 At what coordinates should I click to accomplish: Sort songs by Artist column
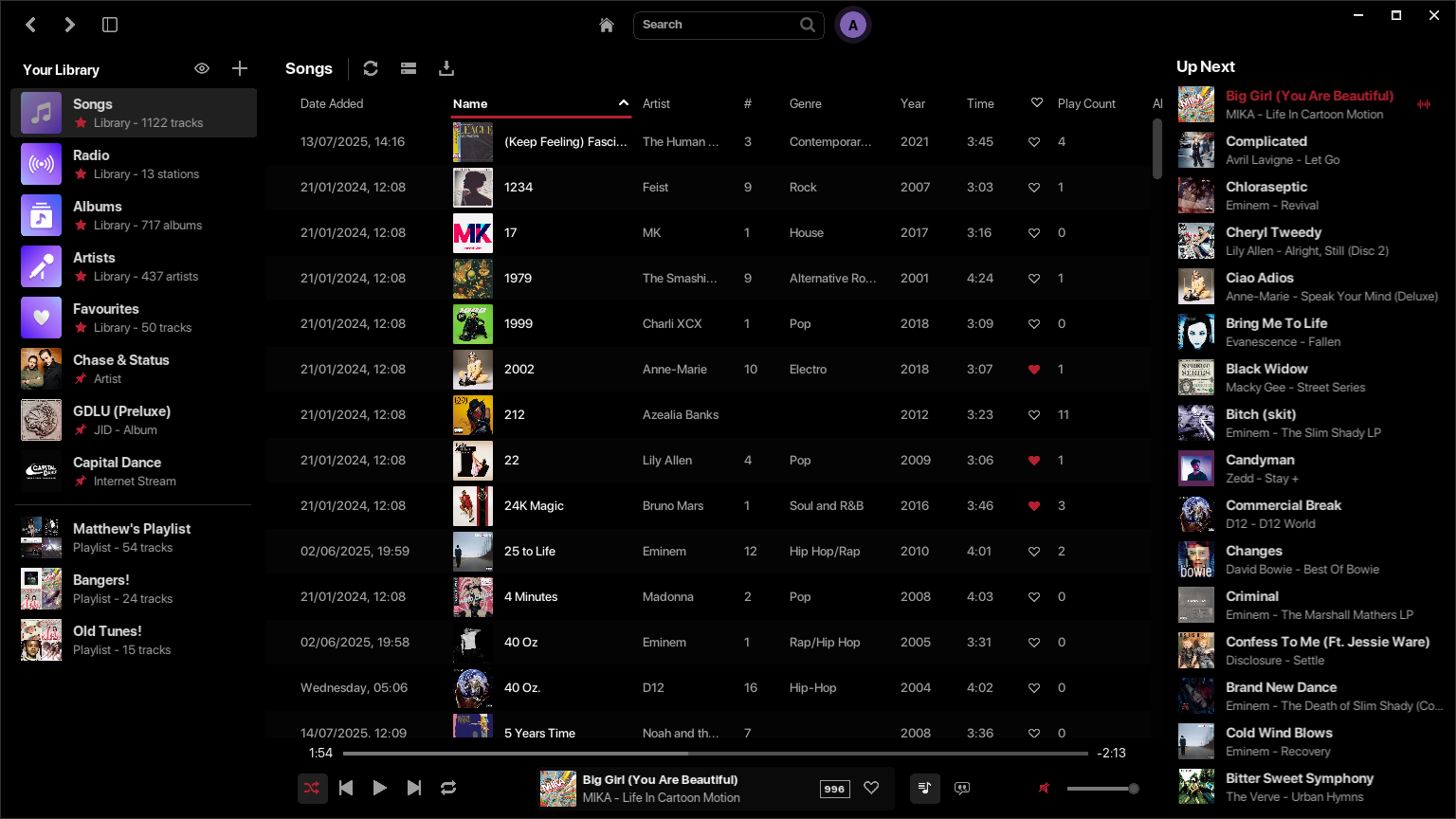656,103
